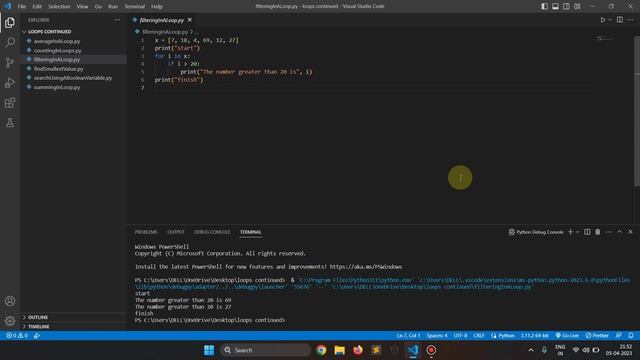Open the Run menu
640x360 pixels.
tap(113, 7)
